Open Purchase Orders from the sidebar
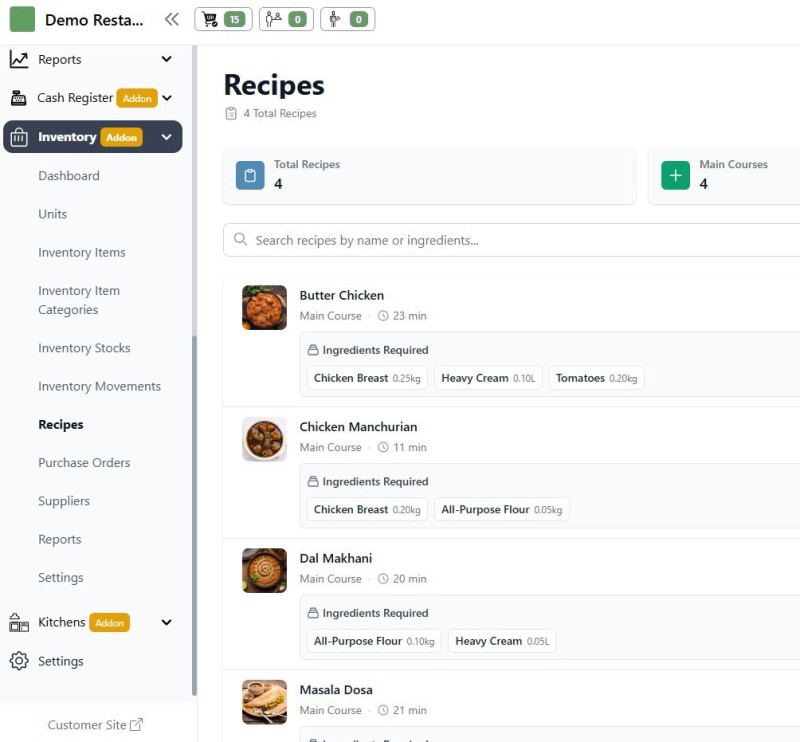800x742 pixels. pos(82,462)
